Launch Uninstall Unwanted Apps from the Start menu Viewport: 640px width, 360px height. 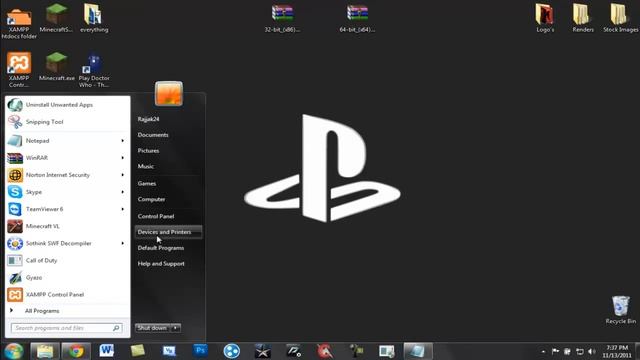[x=68, y=105]
